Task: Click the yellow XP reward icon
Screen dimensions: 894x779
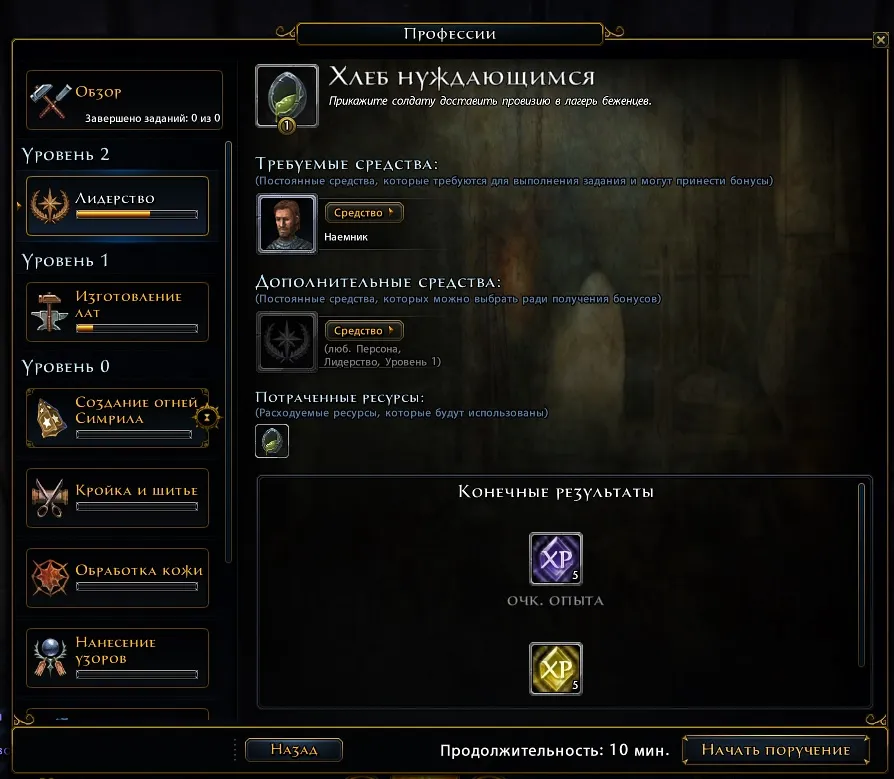Action: (556, 668)
